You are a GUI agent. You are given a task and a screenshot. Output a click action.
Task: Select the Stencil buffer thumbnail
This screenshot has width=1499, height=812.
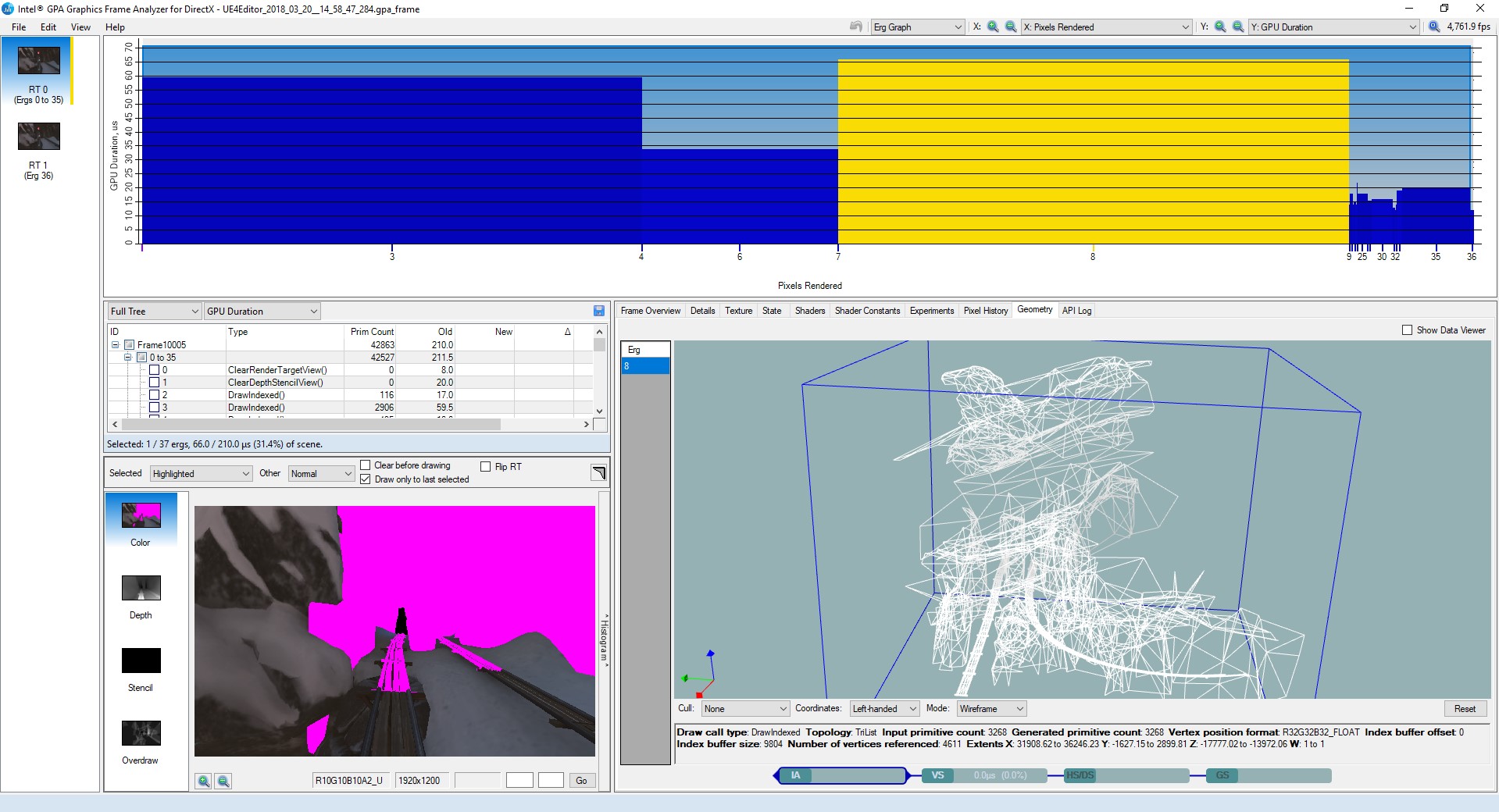tap(141, 661)
